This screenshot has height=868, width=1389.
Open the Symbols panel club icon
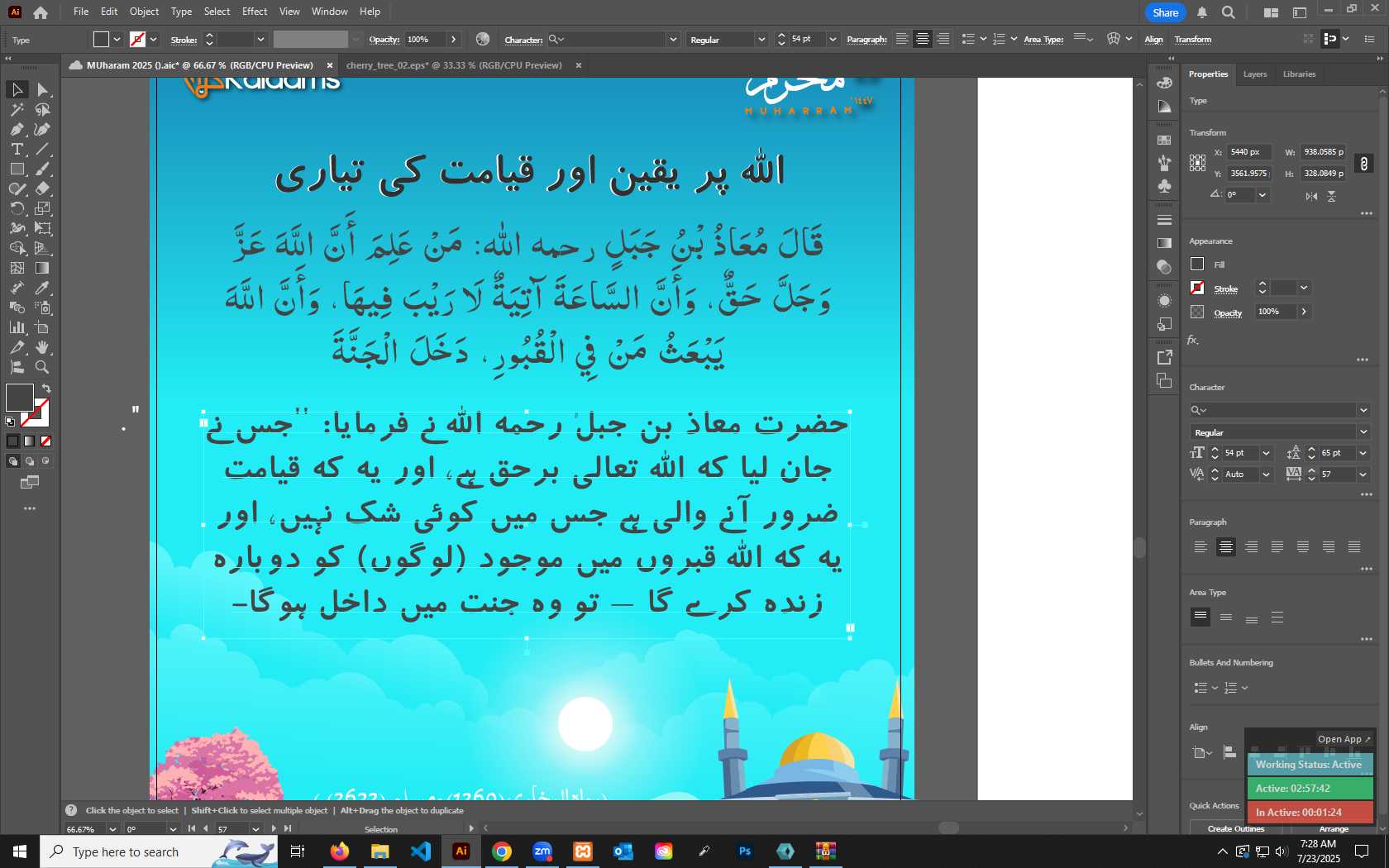[1164, 186]
